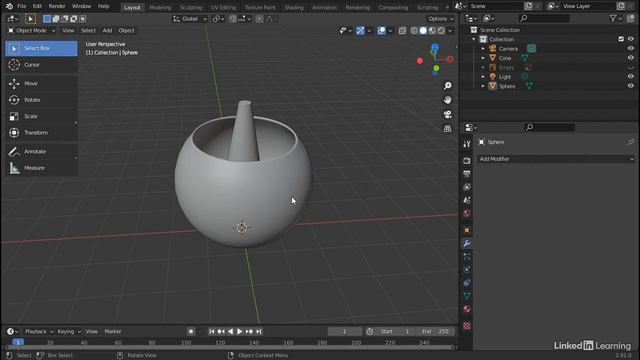Screen dimensions: 640x360
Task: Toggle viewport overlays button
Action: pos(381,31)
